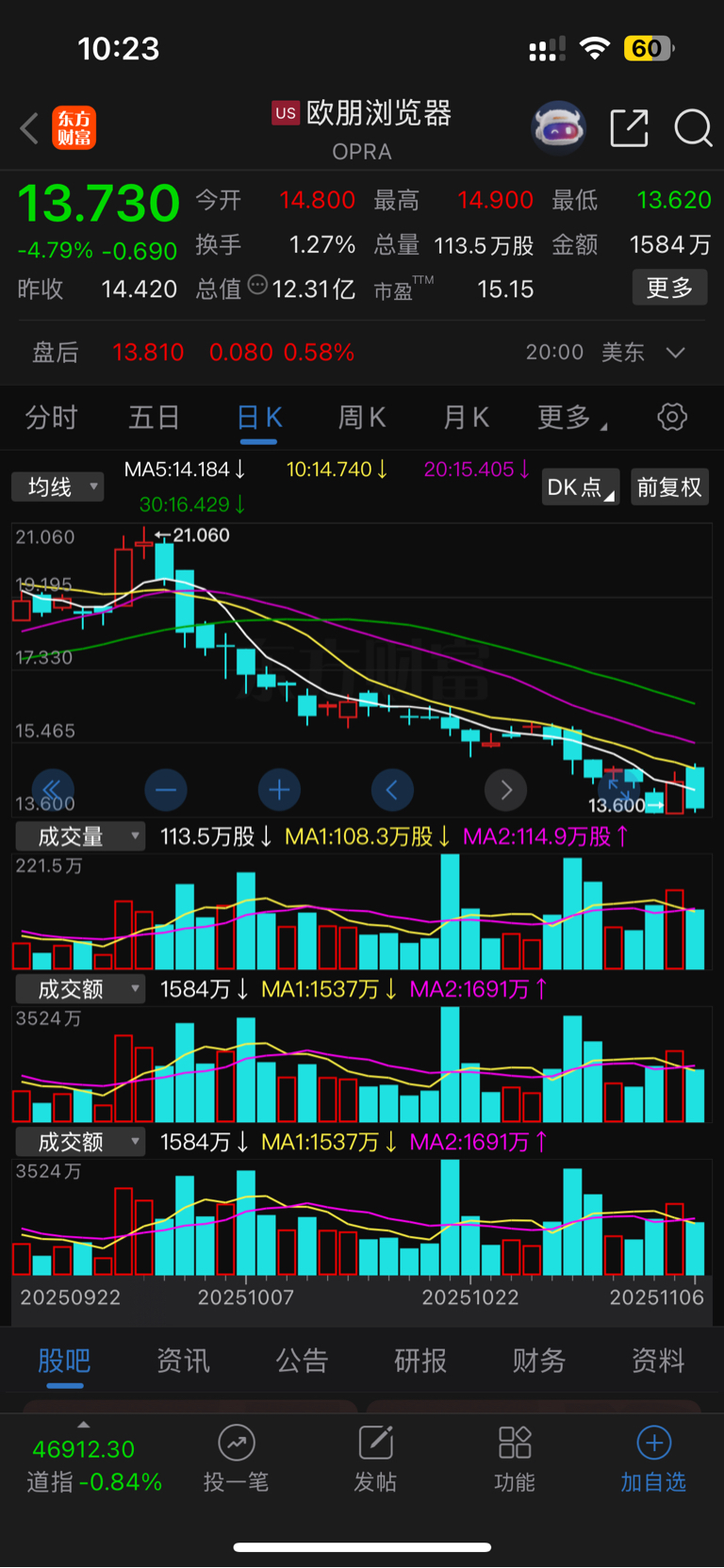Tap the 20:00 美东 time label

coord(584,353)
